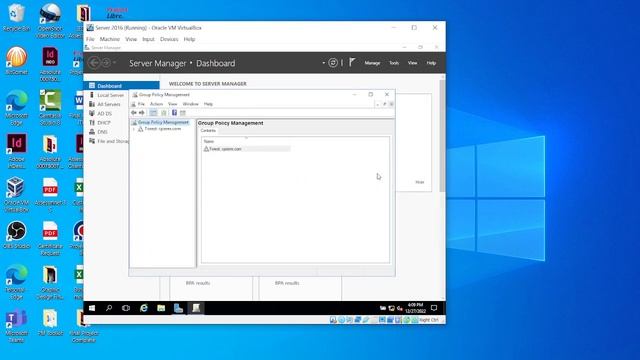The height and width of the screenshot is (360, 640).
Task: Launch OBS Studio from the desktop
Action: click(16, 235)
